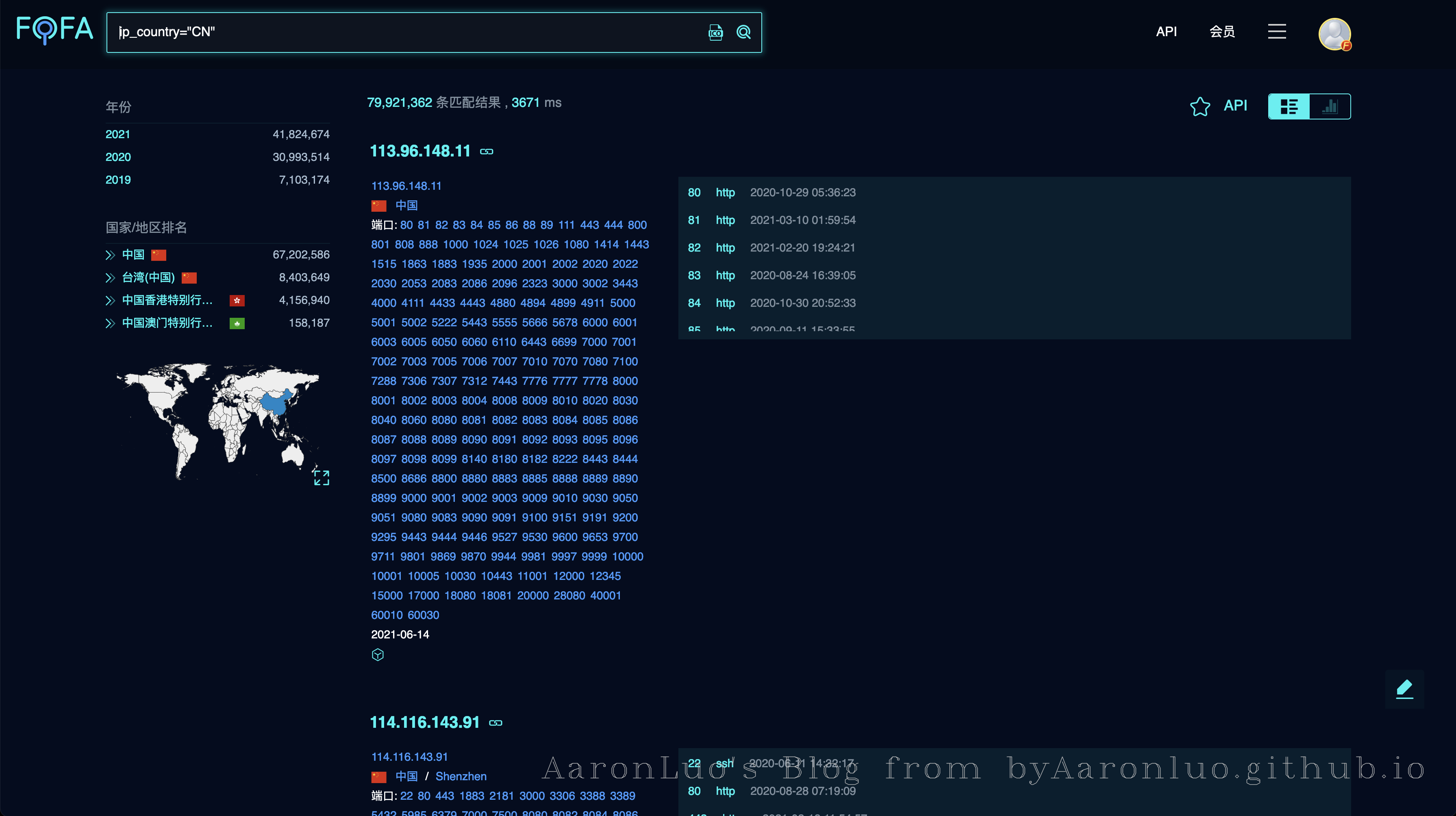
Task: Click the magnifier search icon
Action: 744,32
